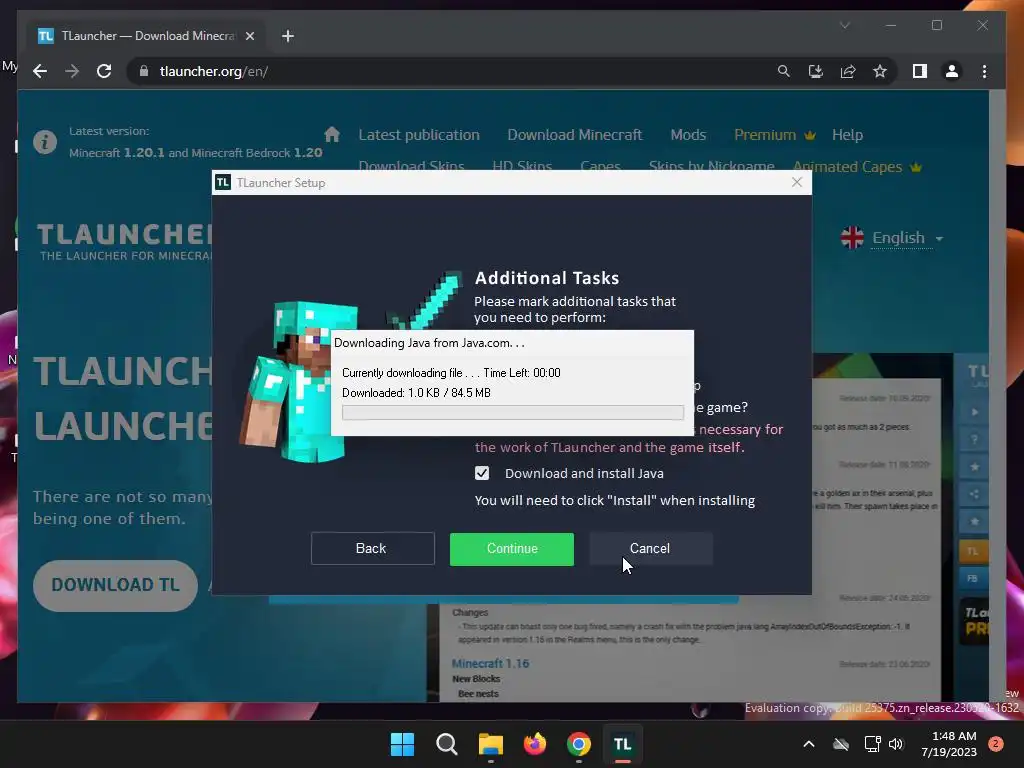1024x768 pixels.
Task: Cancel the TLauncher Setup installation
Action: (x=650, y=549)
